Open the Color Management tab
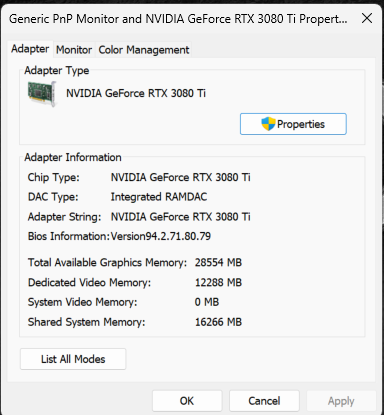384x415 pixels. pos(144,50)
